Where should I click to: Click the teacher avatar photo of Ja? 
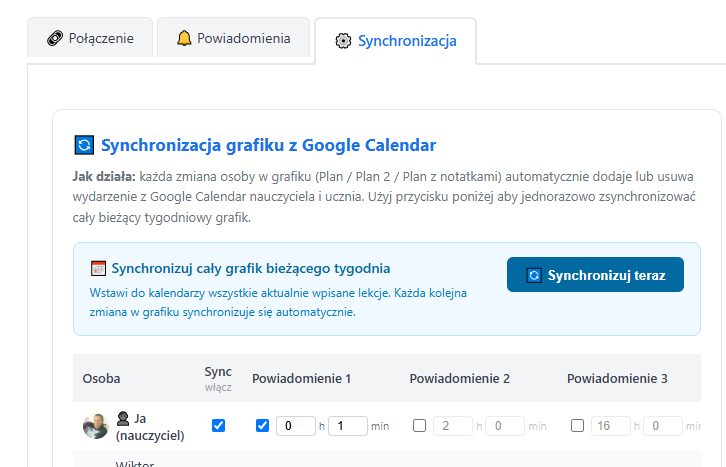pyautogui.click(x=96, y=426)
